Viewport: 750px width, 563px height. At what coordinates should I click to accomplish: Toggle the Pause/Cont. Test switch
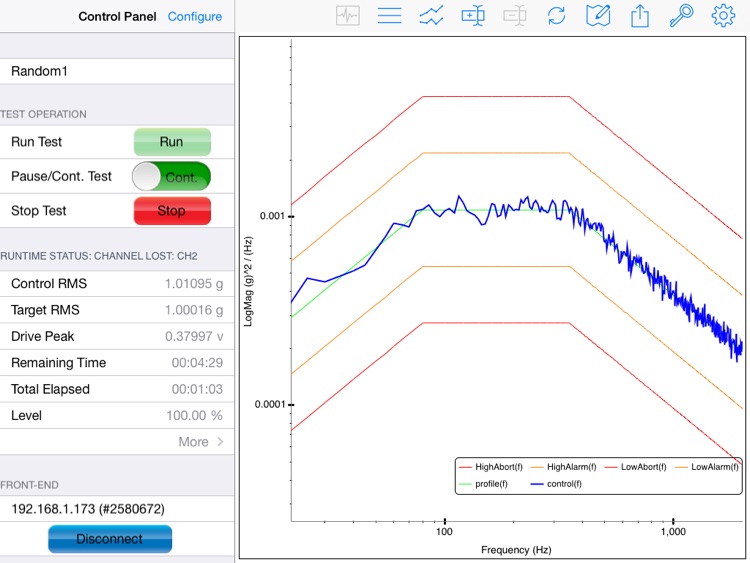pos(171,177)
